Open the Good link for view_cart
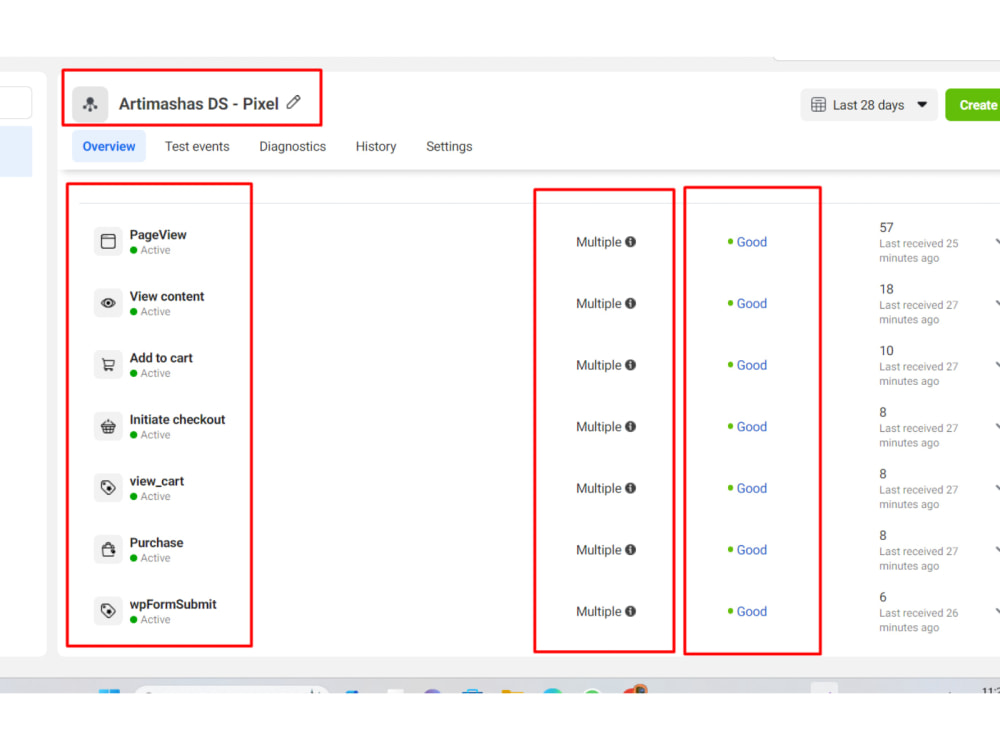 (x=752, y=488)
